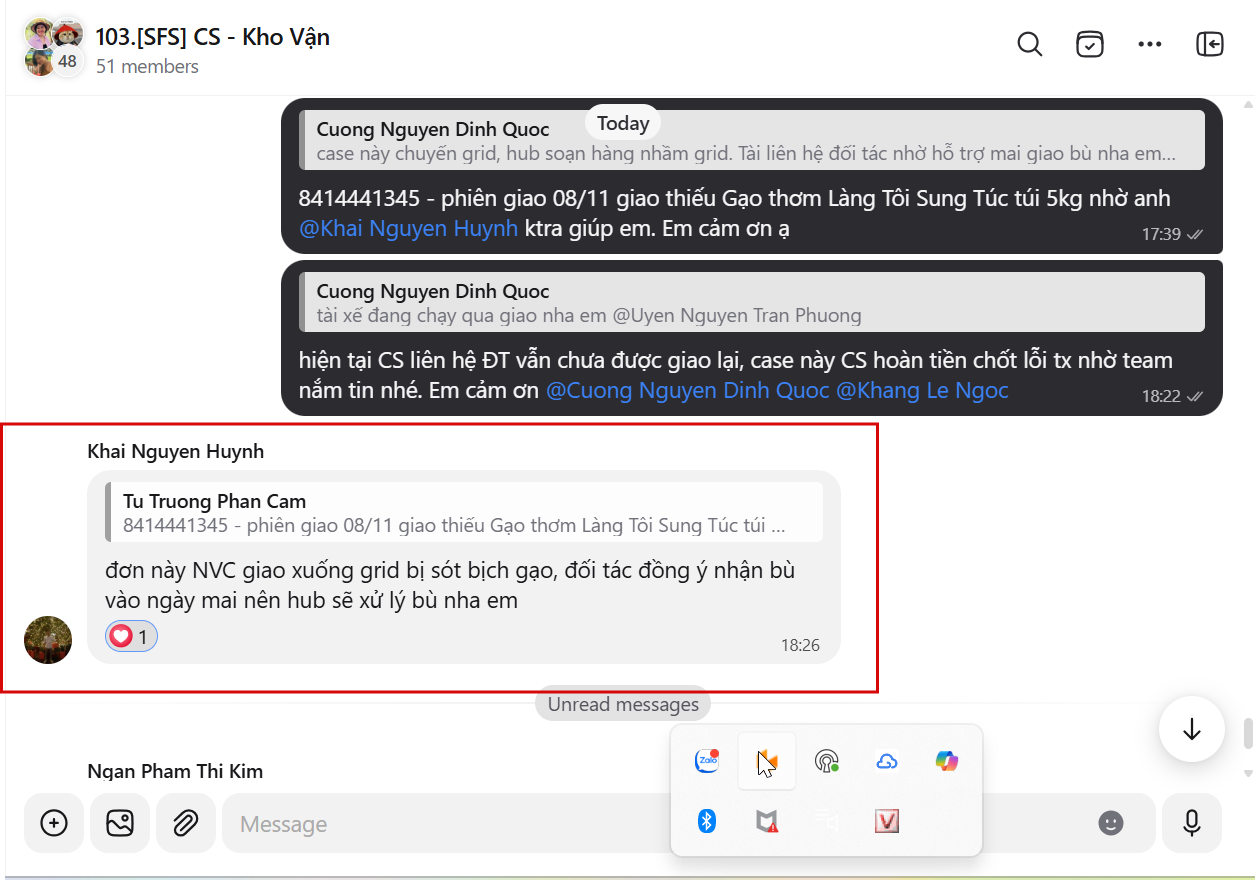Image resolution: width=1255 pixels, height=880 pixels.
Task: Click the @Khai Nguyen Huynh mention
Action: (408, 228)
